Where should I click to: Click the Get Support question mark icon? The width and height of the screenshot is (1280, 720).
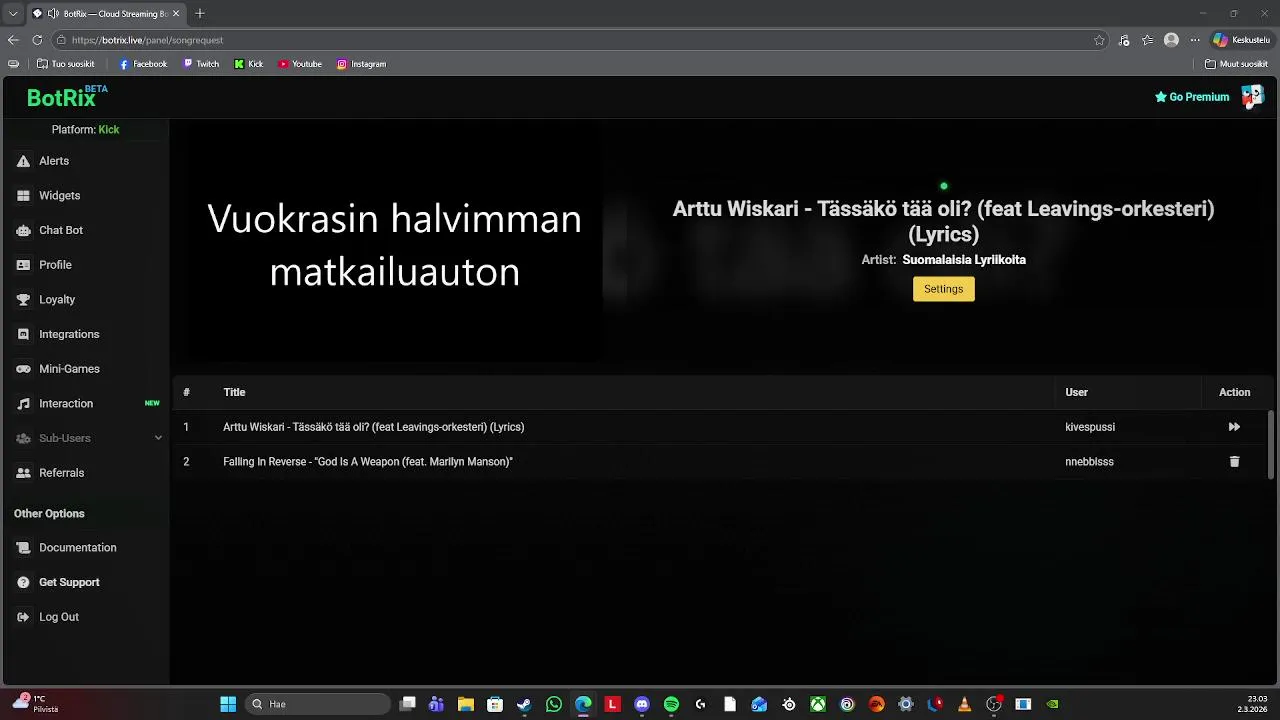click(23, 582)
